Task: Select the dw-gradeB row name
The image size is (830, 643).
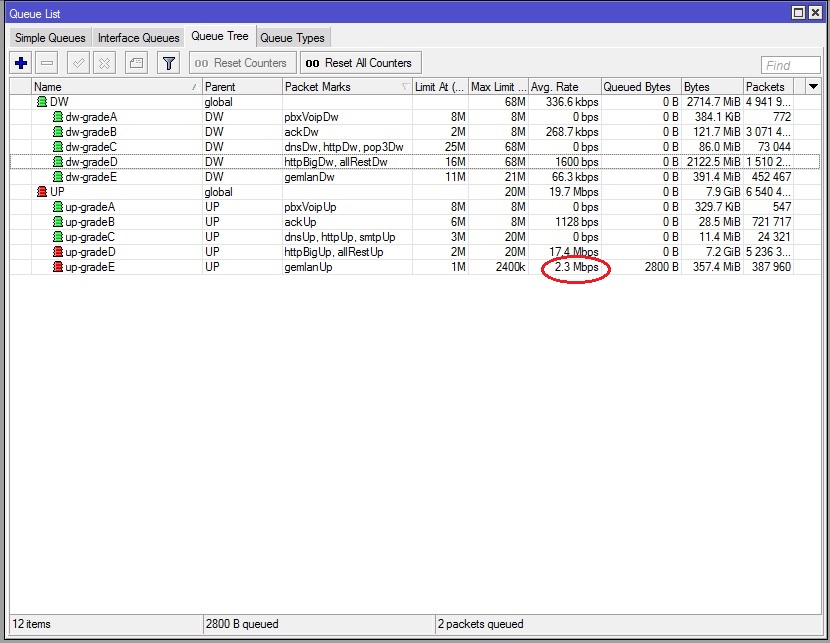Action: pyautogui.click(x=91, y=132)
